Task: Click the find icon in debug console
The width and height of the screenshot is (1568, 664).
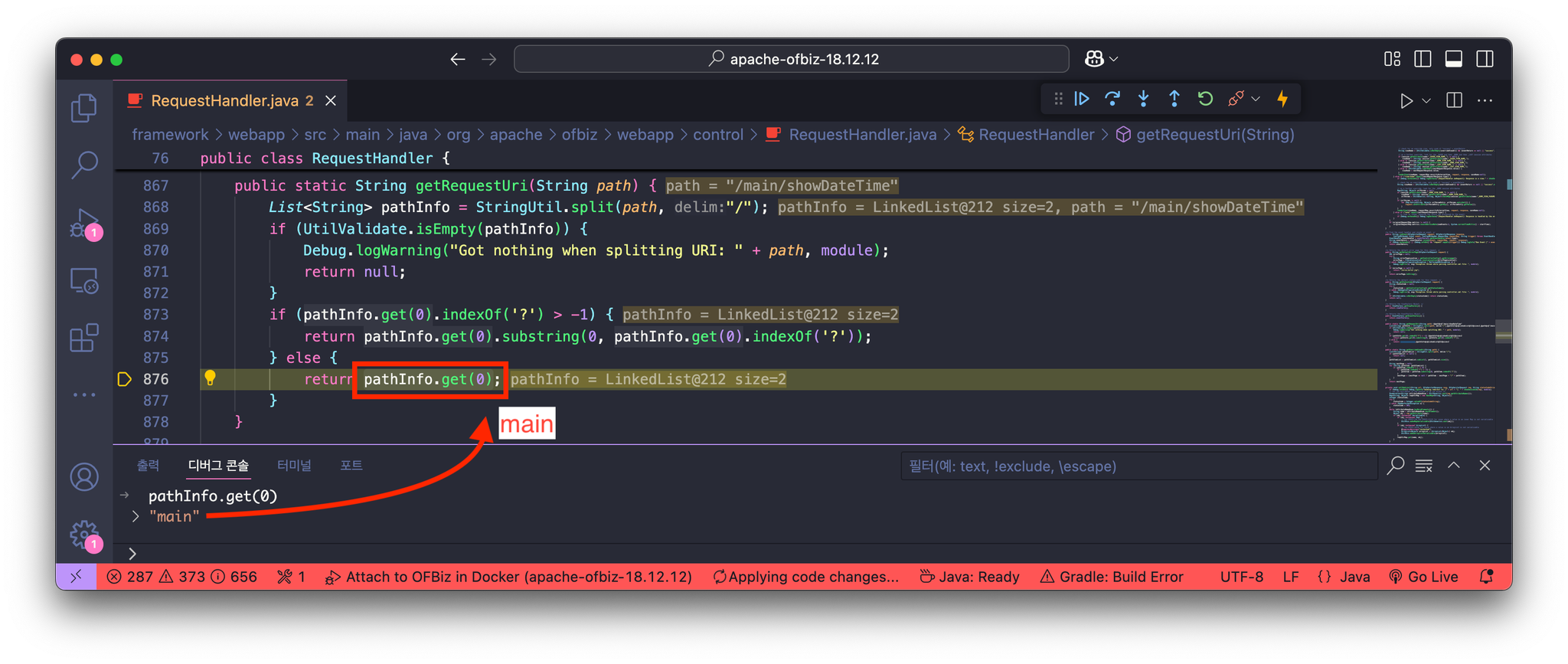Action: click(x=1396, y=466)
